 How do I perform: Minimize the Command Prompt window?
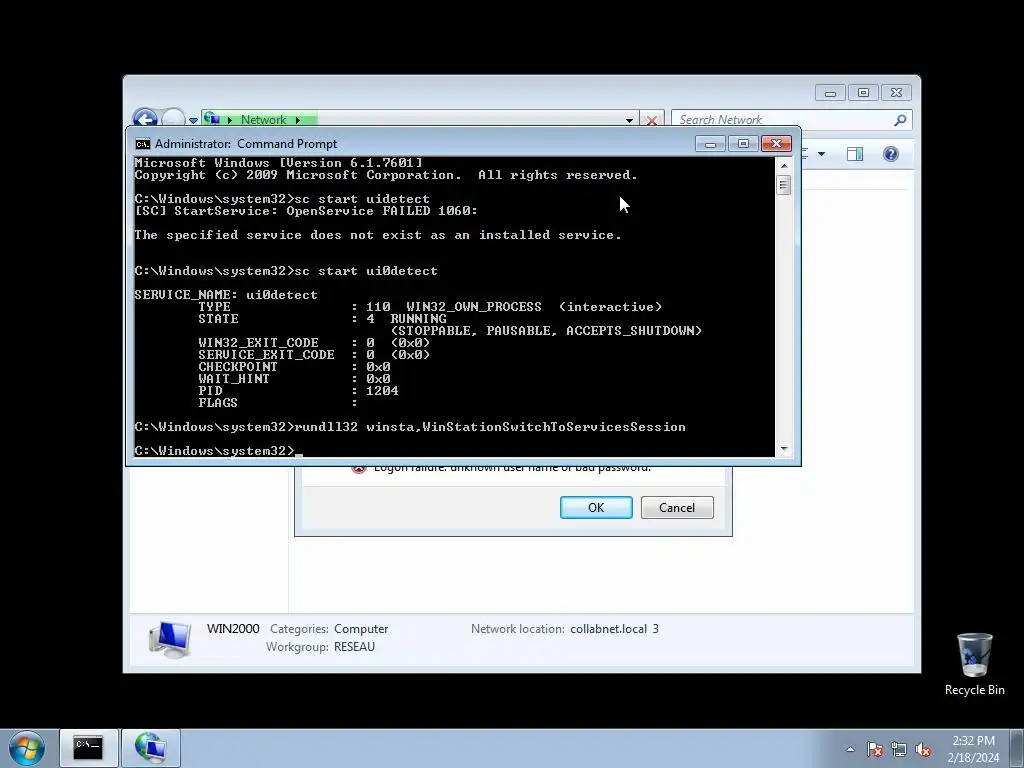point(710,144)
